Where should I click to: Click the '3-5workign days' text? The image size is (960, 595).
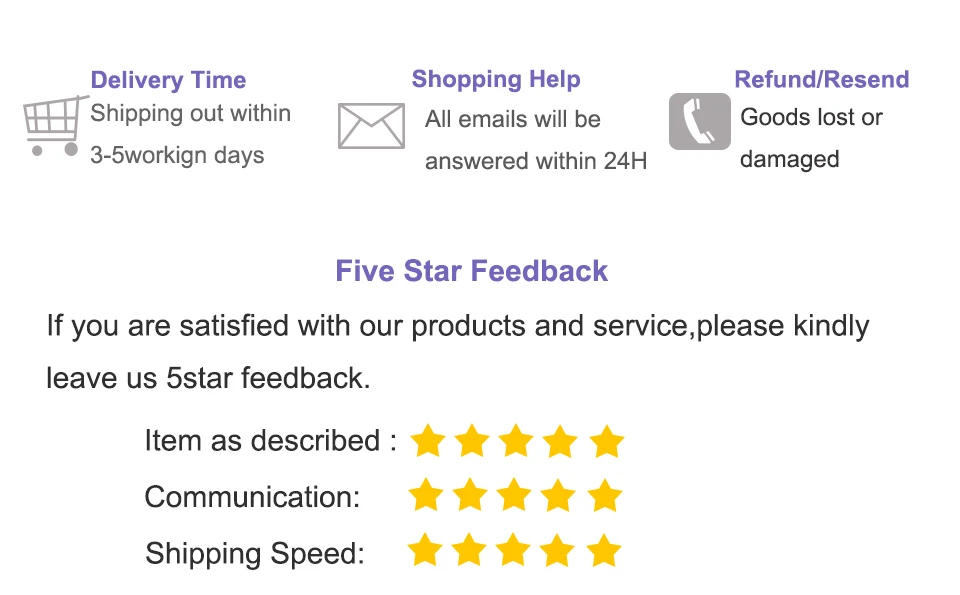click(178, 155)
